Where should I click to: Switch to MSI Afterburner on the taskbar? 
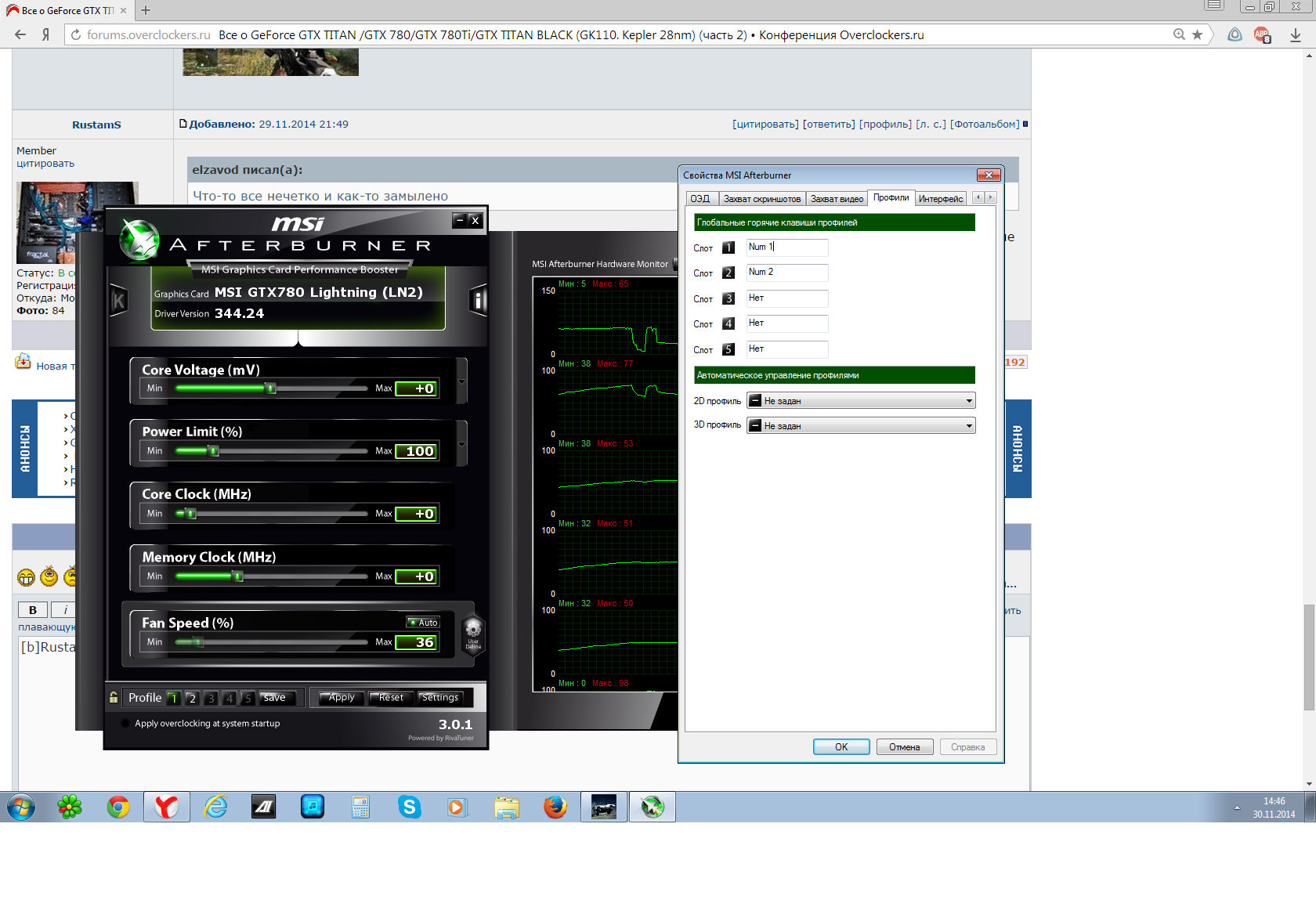(653, 807)
